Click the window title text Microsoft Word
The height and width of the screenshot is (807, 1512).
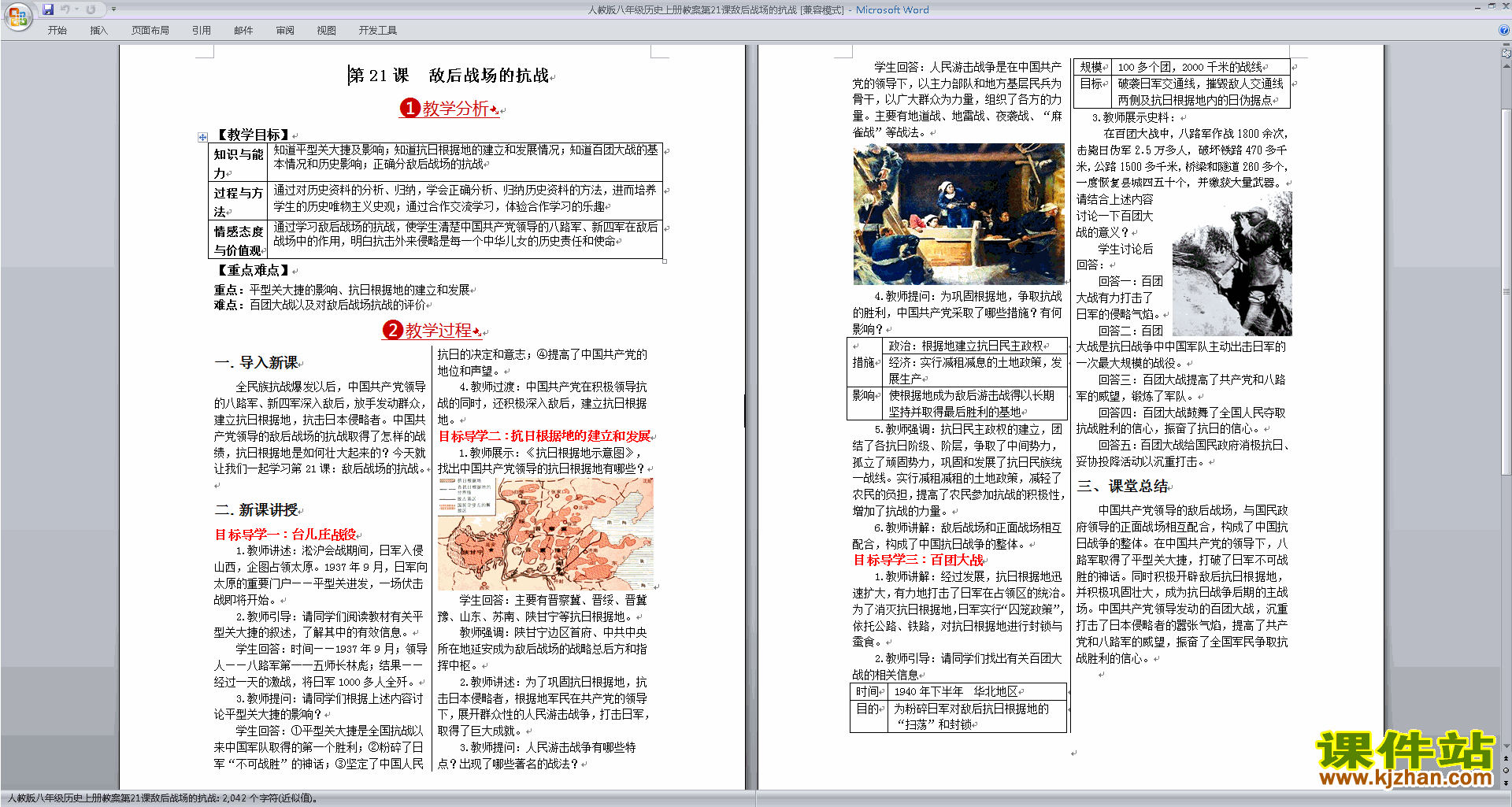coord(892,9)
